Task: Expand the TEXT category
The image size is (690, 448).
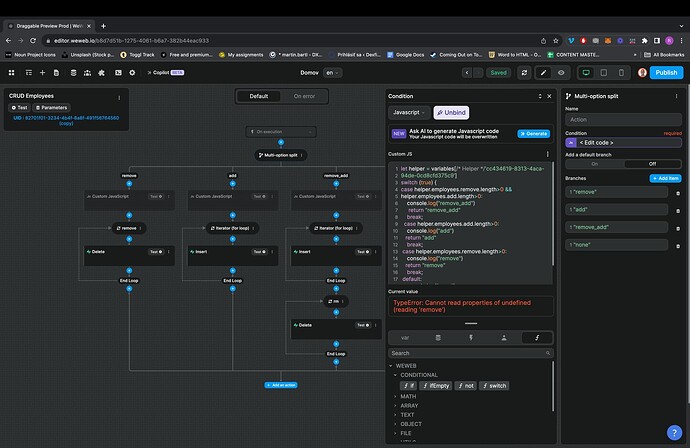Action: (x=395, y=415)
